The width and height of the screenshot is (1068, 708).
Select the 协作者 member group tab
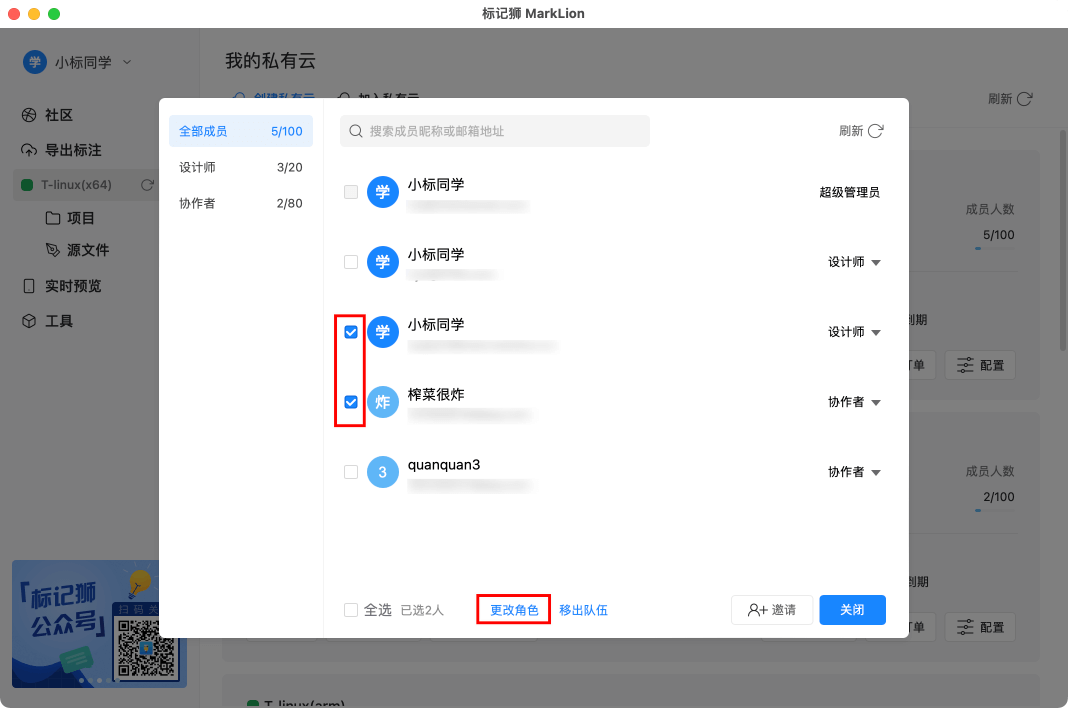point(240,203)
